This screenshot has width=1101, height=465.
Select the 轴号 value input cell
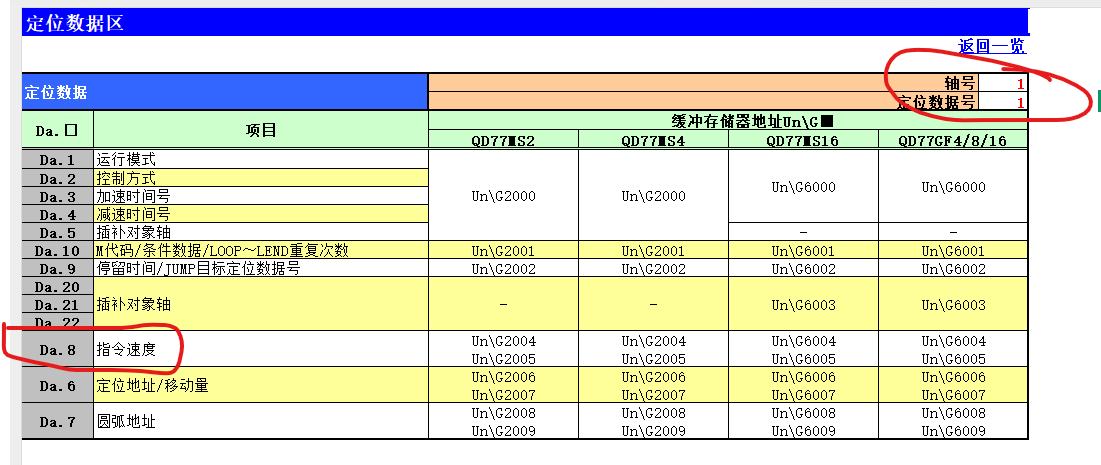pos(1003,84)
